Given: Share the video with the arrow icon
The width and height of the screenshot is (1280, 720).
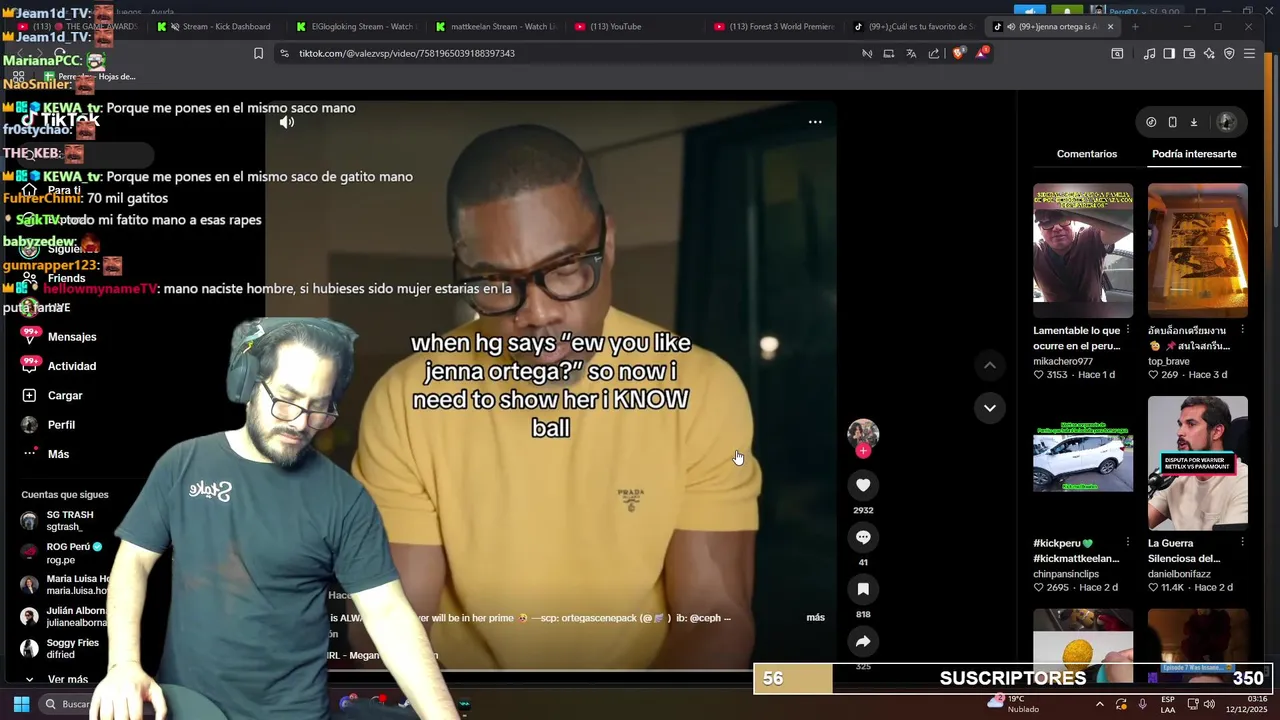Looking at the screenshot, I should pyautogui.click(x=863, y=641).
